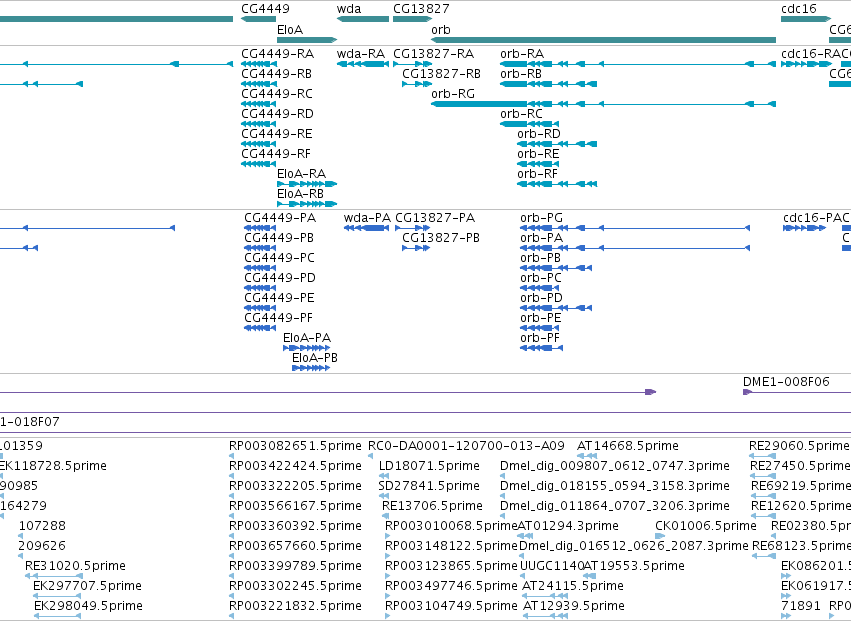Open the EloA-RA transcript label
Screen dimensions: 851x621
click(x=301, y=174)
